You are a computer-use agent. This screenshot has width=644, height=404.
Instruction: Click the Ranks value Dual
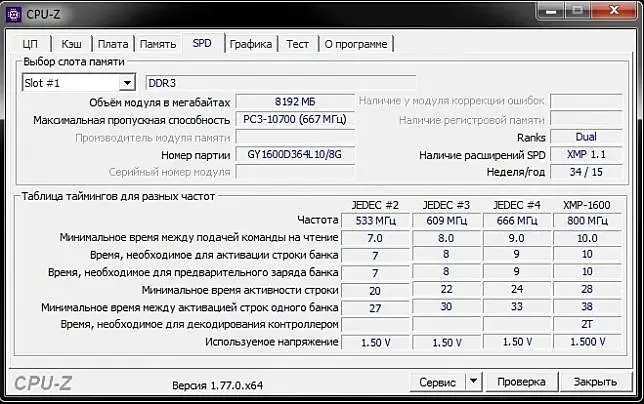[586, 137]
